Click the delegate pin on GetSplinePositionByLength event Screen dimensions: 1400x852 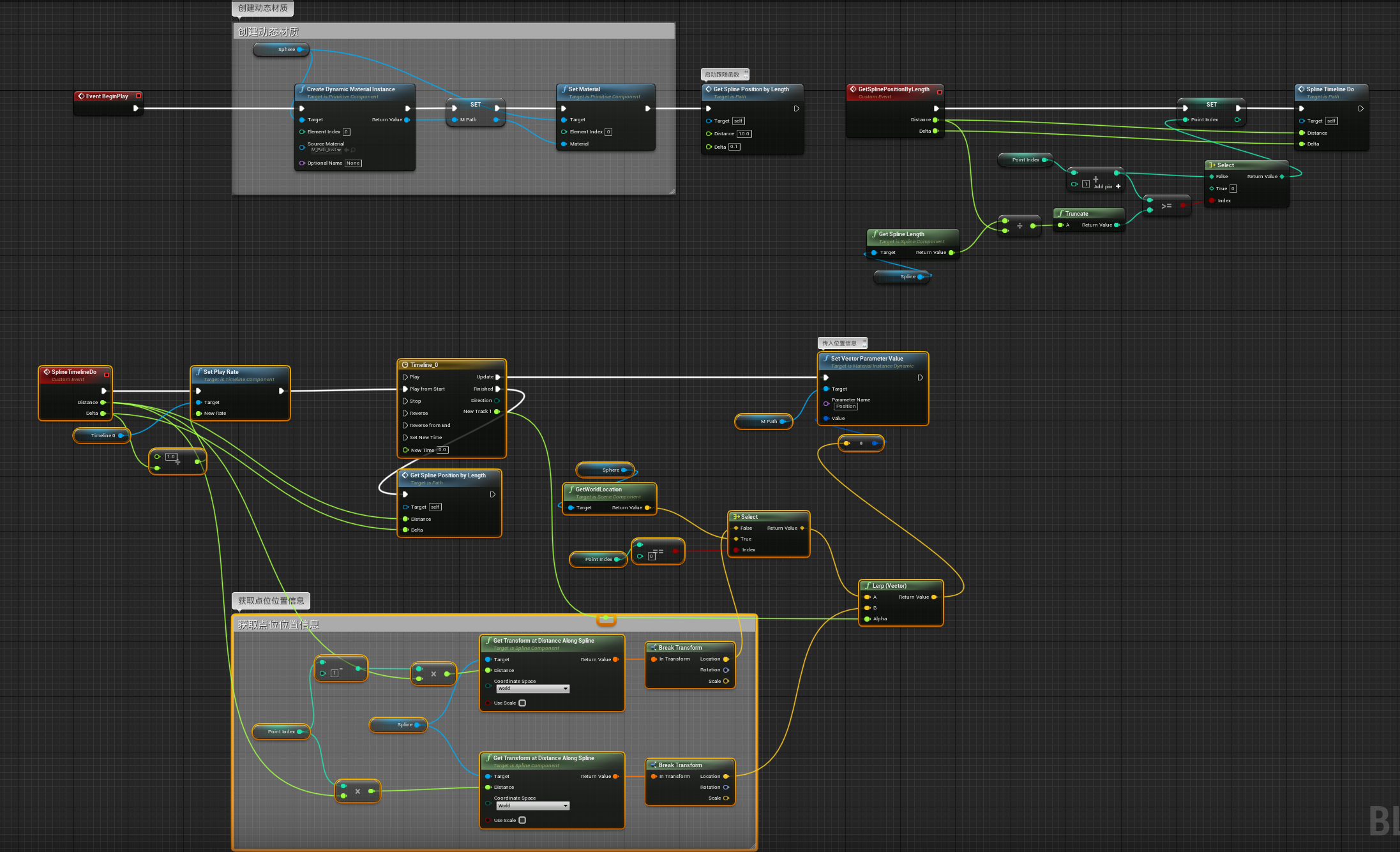[x=939, y=92]
